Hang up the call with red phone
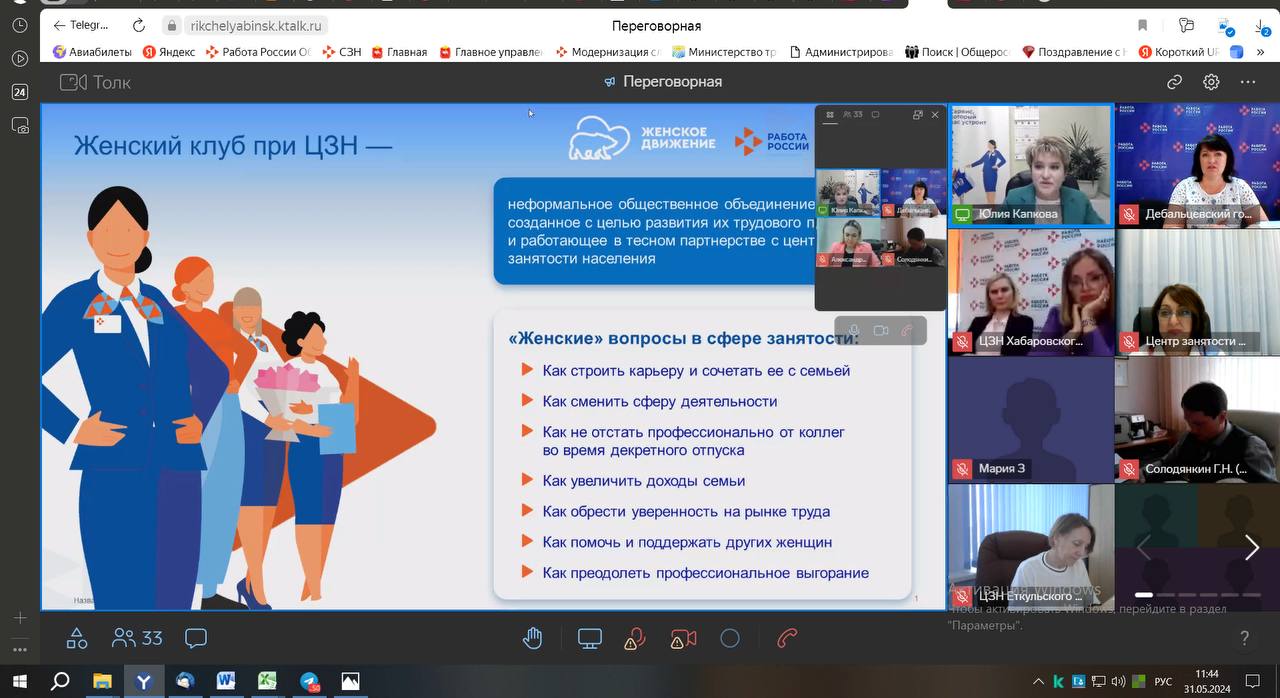This screenshot has width=1280, height=698. (x=788, y=638)
